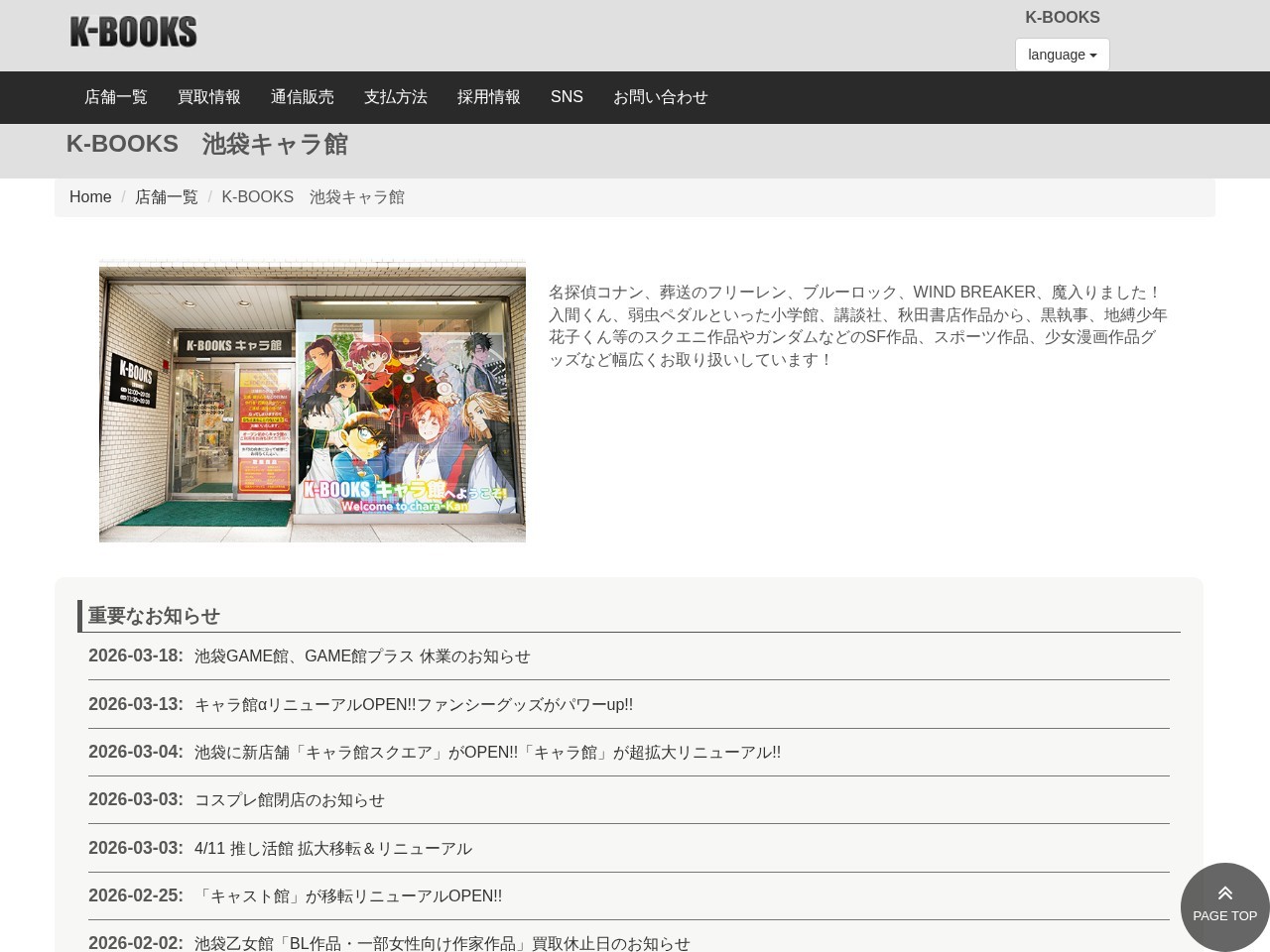1270x952 pixels.
Task: Click Home in the breadcrumb trail
Action: tap(90, 196)
